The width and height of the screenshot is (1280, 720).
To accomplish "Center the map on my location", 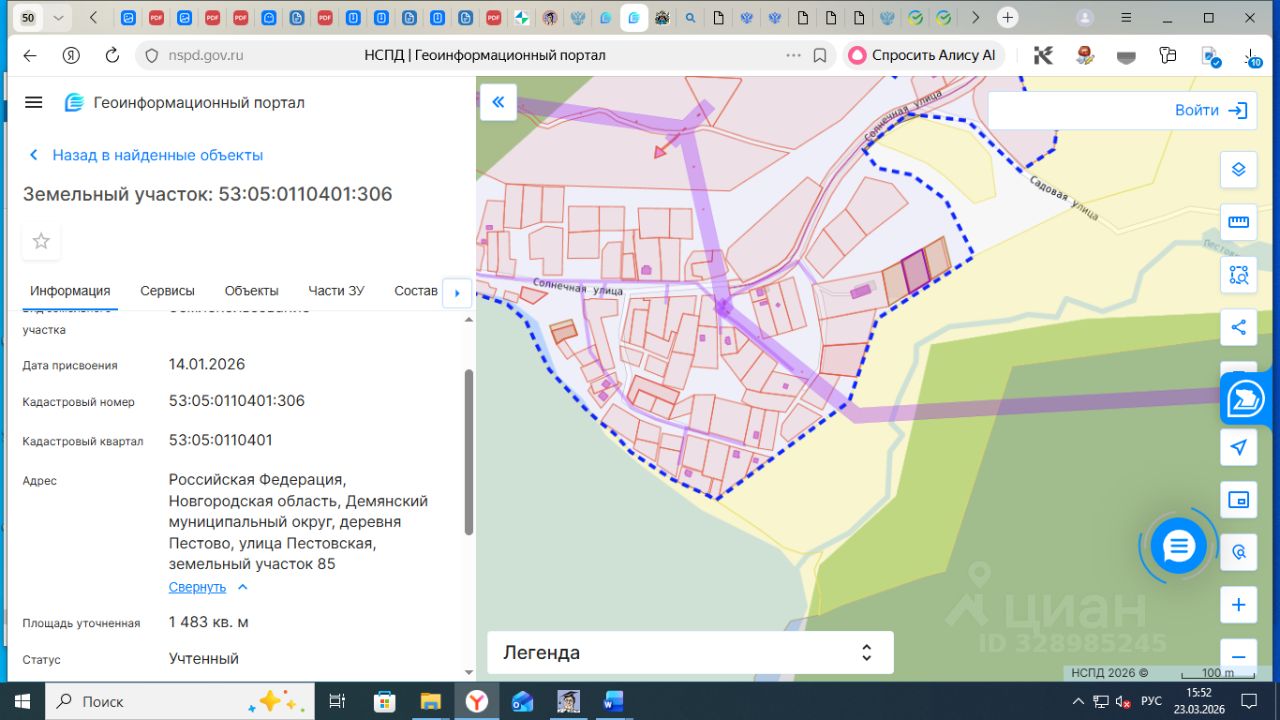I will pyautogui.click(x=1238, y=447).
